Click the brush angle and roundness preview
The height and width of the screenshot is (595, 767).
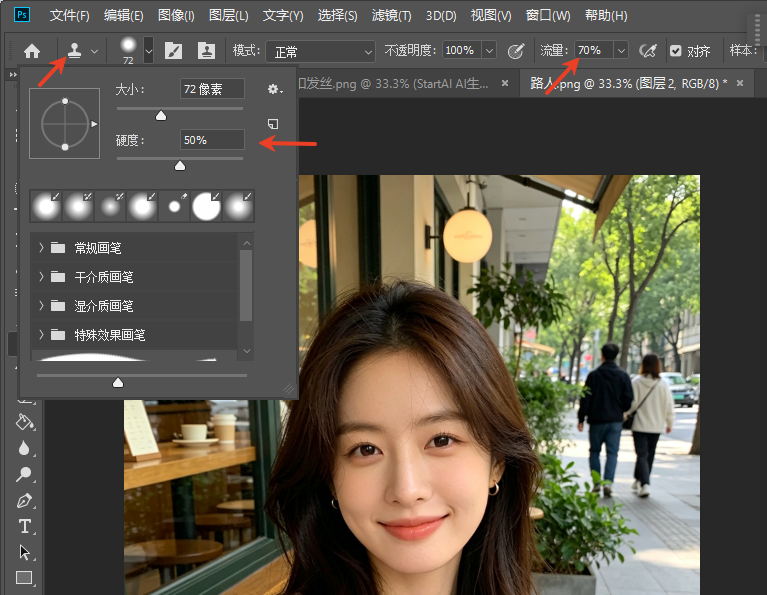(x=65, y=123)
